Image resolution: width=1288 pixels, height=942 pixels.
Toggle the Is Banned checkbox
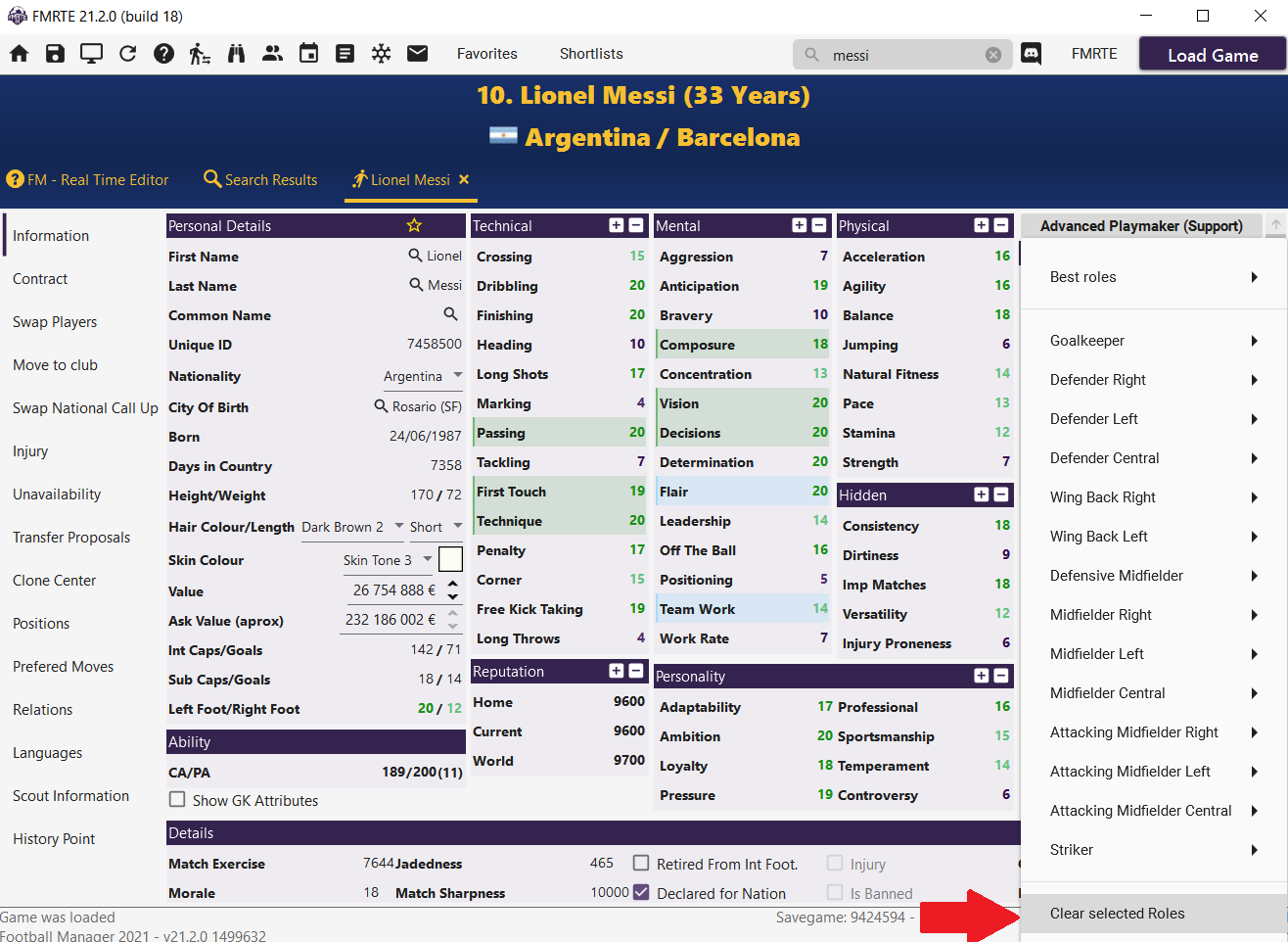coord(835,892)
